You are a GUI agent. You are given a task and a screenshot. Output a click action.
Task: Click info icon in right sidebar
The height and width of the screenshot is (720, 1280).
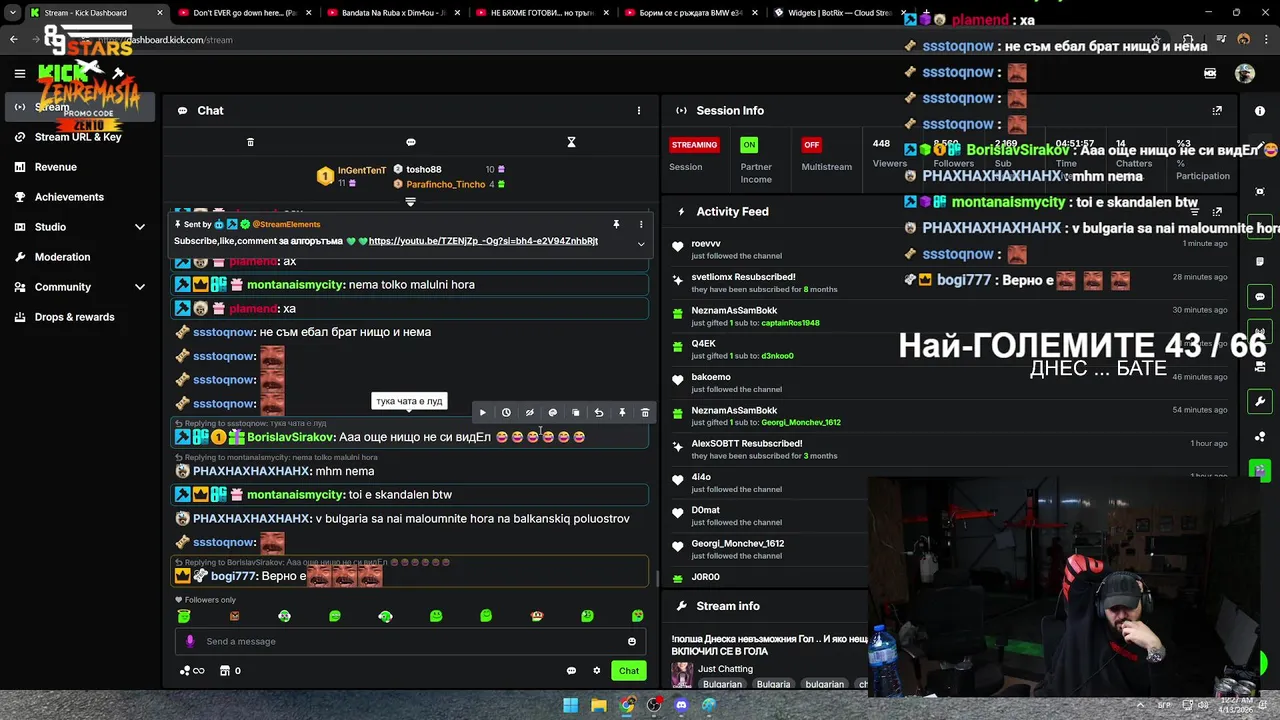1260,111
